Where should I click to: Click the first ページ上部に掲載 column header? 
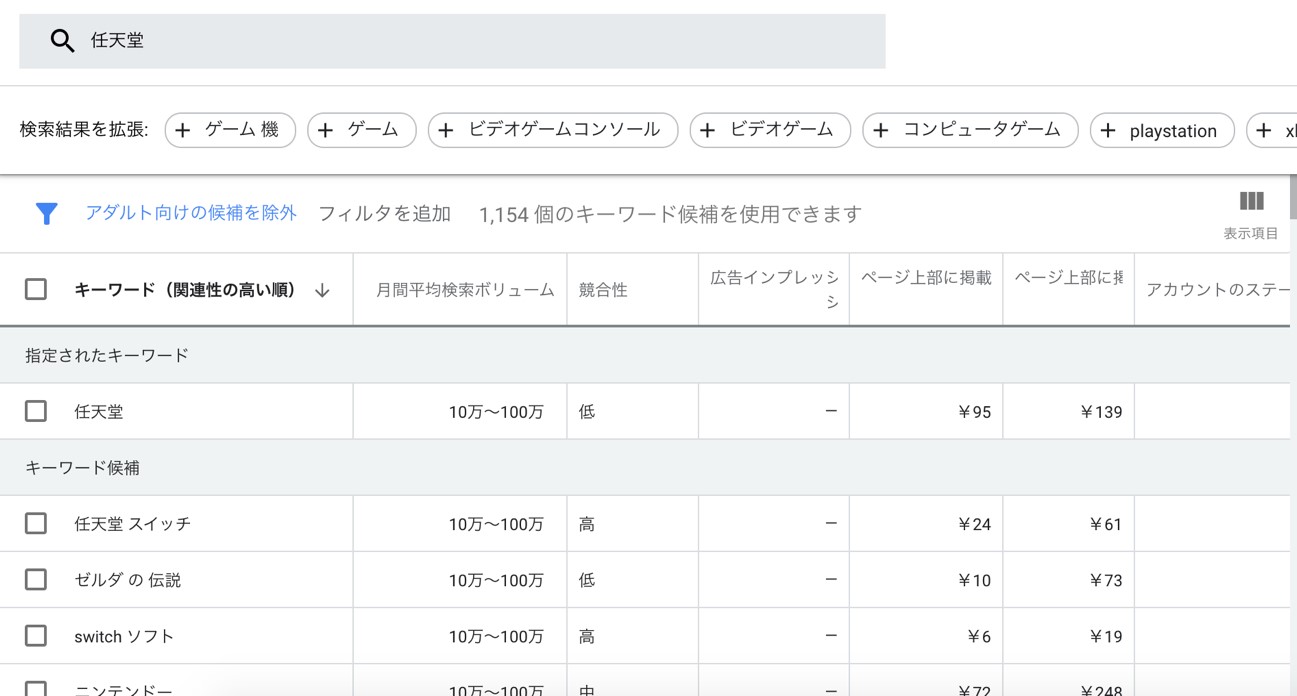point(926,278)
